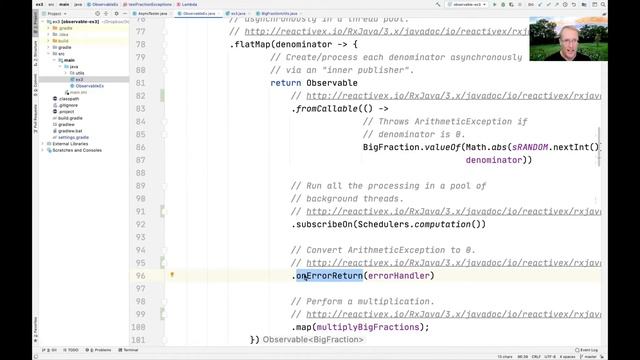This screenshot has height=360, width=640.
Task: Click testFractionExceptions breadcrumb
Action: coord(147,4)
